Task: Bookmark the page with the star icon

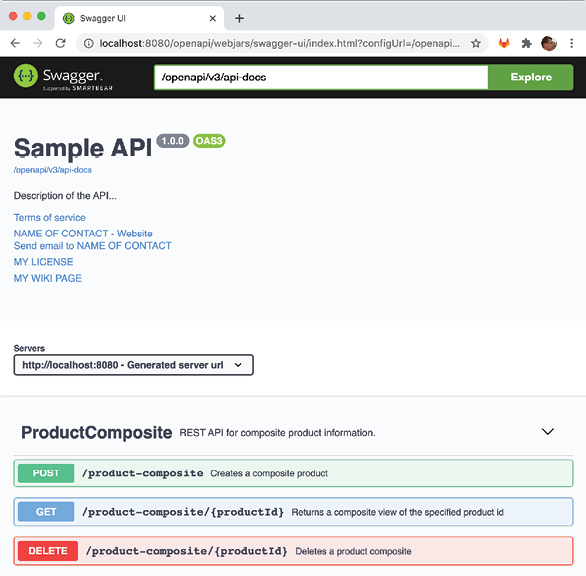Action: click(x=475, y=43)
